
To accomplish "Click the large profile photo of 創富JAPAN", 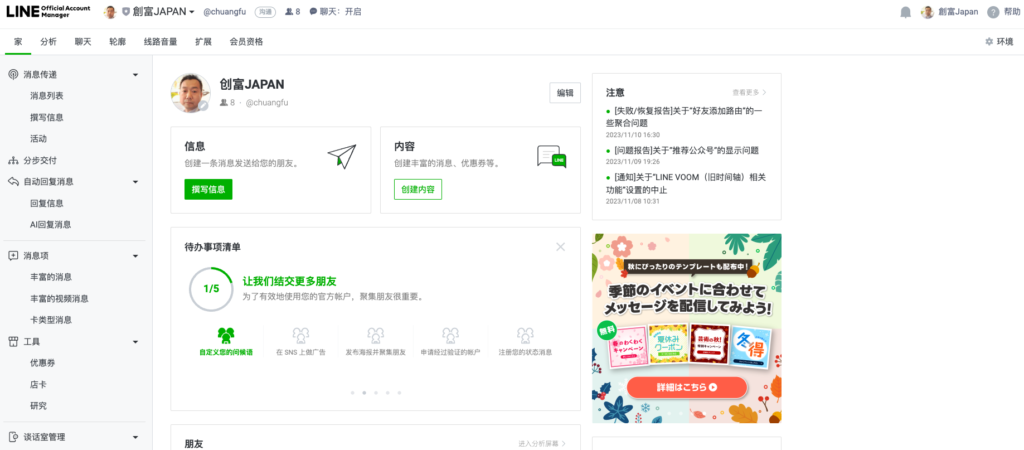I will point(191,93).
